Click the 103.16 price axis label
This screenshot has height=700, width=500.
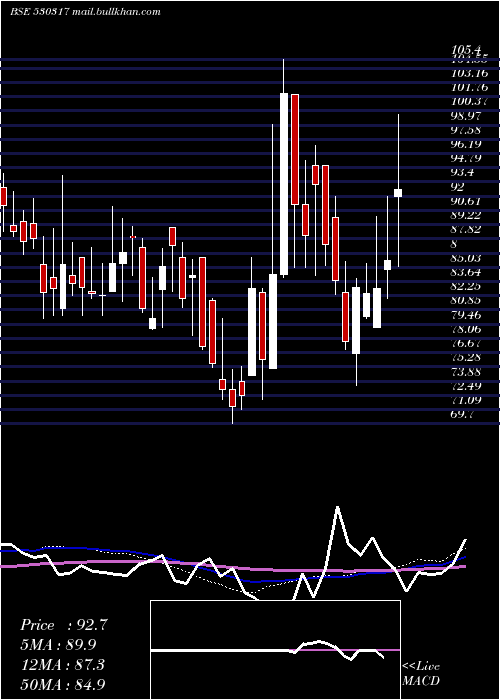pyautogui.click(x=469, y=73)
